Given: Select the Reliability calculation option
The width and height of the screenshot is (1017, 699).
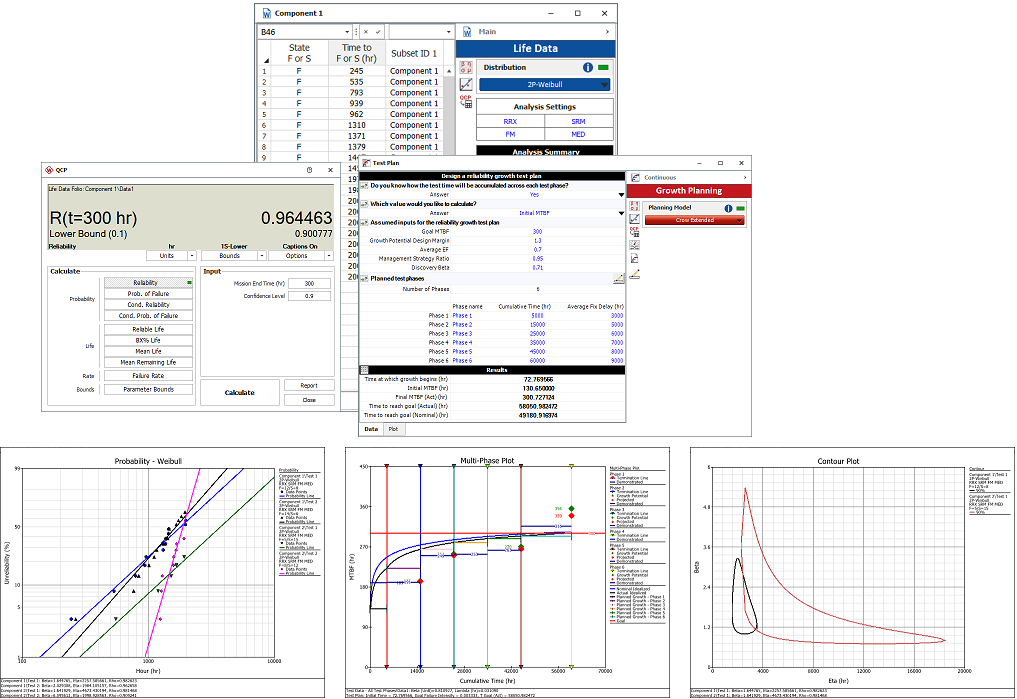Looking at the screenshot, I should point(149,283).
